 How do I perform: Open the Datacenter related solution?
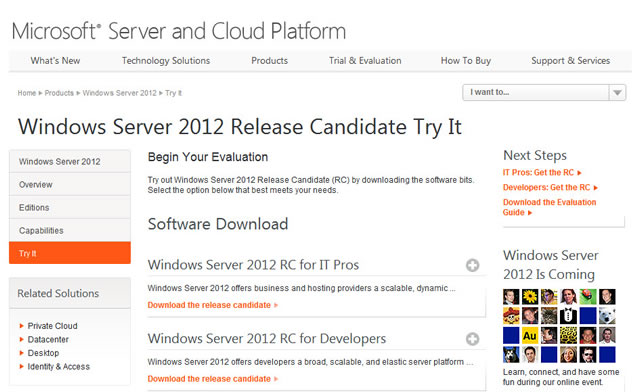coord(48,339)
